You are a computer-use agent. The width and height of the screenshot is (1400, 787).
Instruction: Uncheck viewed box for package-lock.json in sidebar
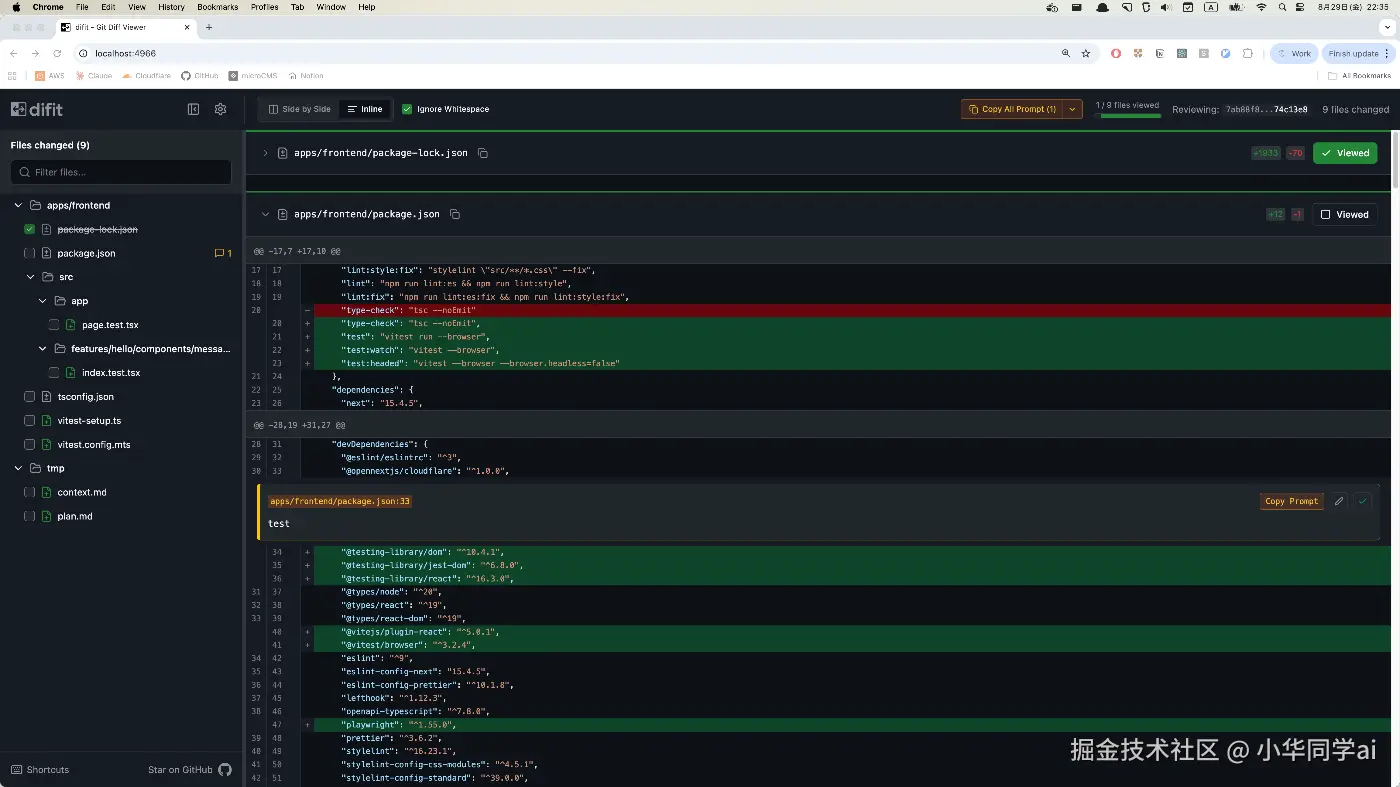pos(30,229)
